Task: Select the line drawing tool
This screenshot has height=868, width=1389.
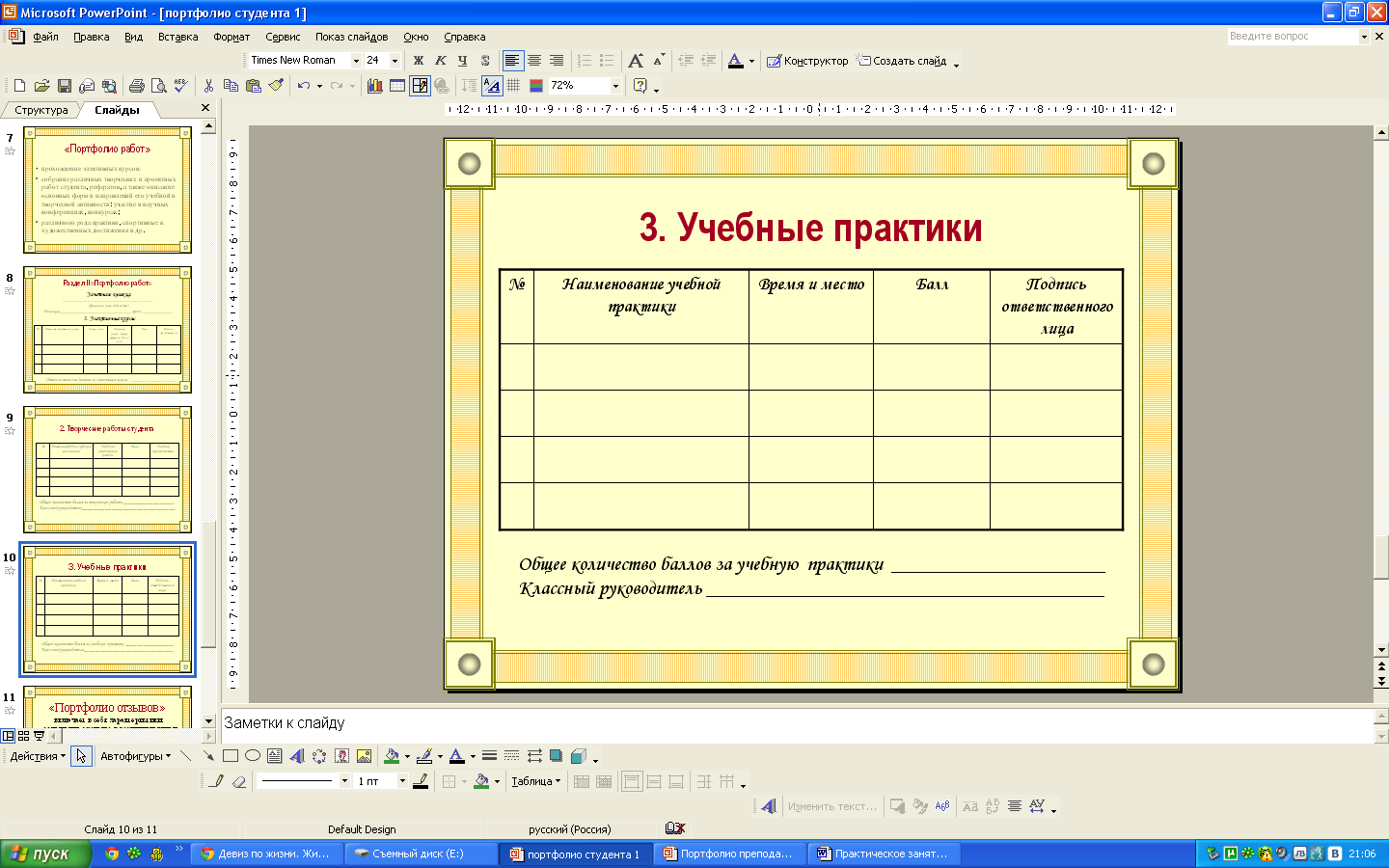Action: [x=186, y=756]
